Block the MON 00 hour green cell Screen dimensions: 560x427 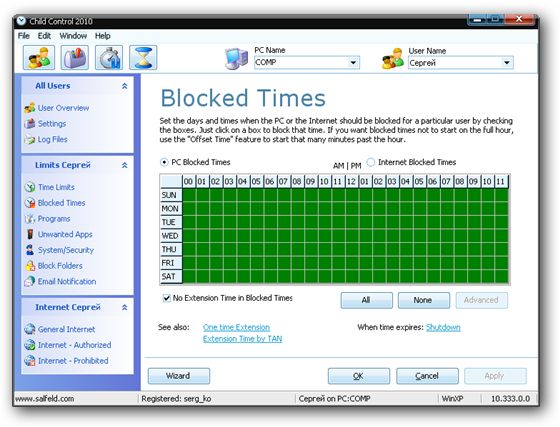click(x=189, y=209)
